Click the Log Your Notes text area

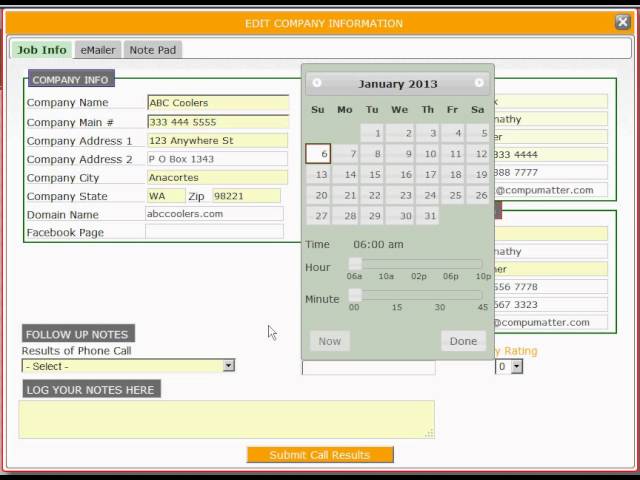pos(227,419)
